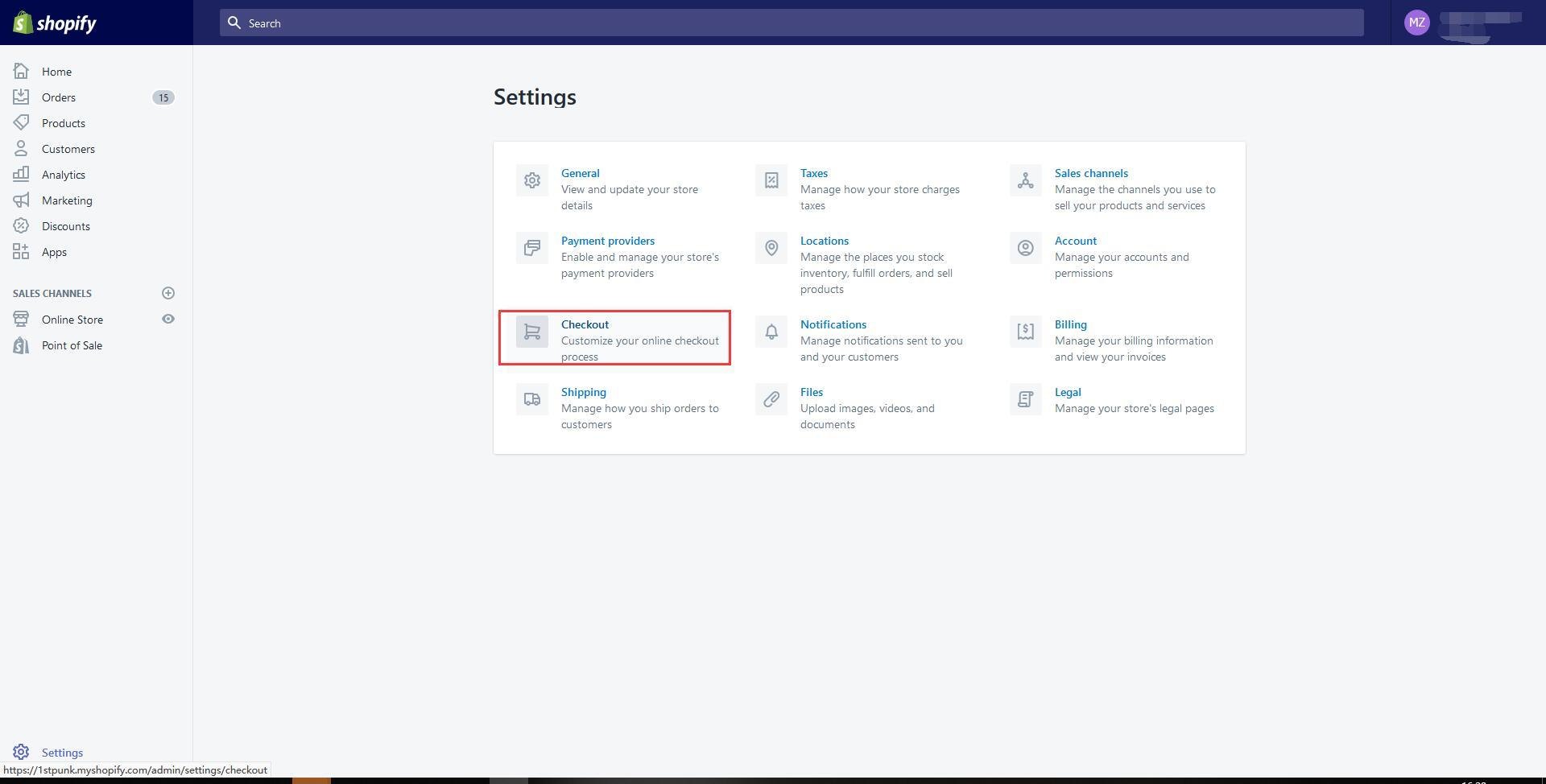The width and height of the screenshot is (1546, 784).
Task: Click the Shopify logo
Action: 55,23
